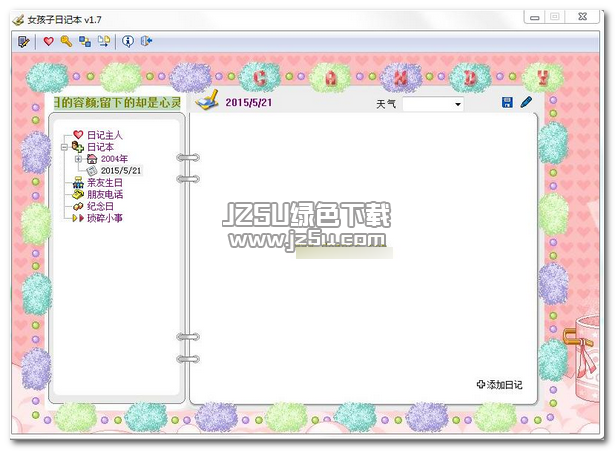Click the notebook brush icon beside the date
The height and width of the screenshot is (451, 615).
[x=207, y=100]
